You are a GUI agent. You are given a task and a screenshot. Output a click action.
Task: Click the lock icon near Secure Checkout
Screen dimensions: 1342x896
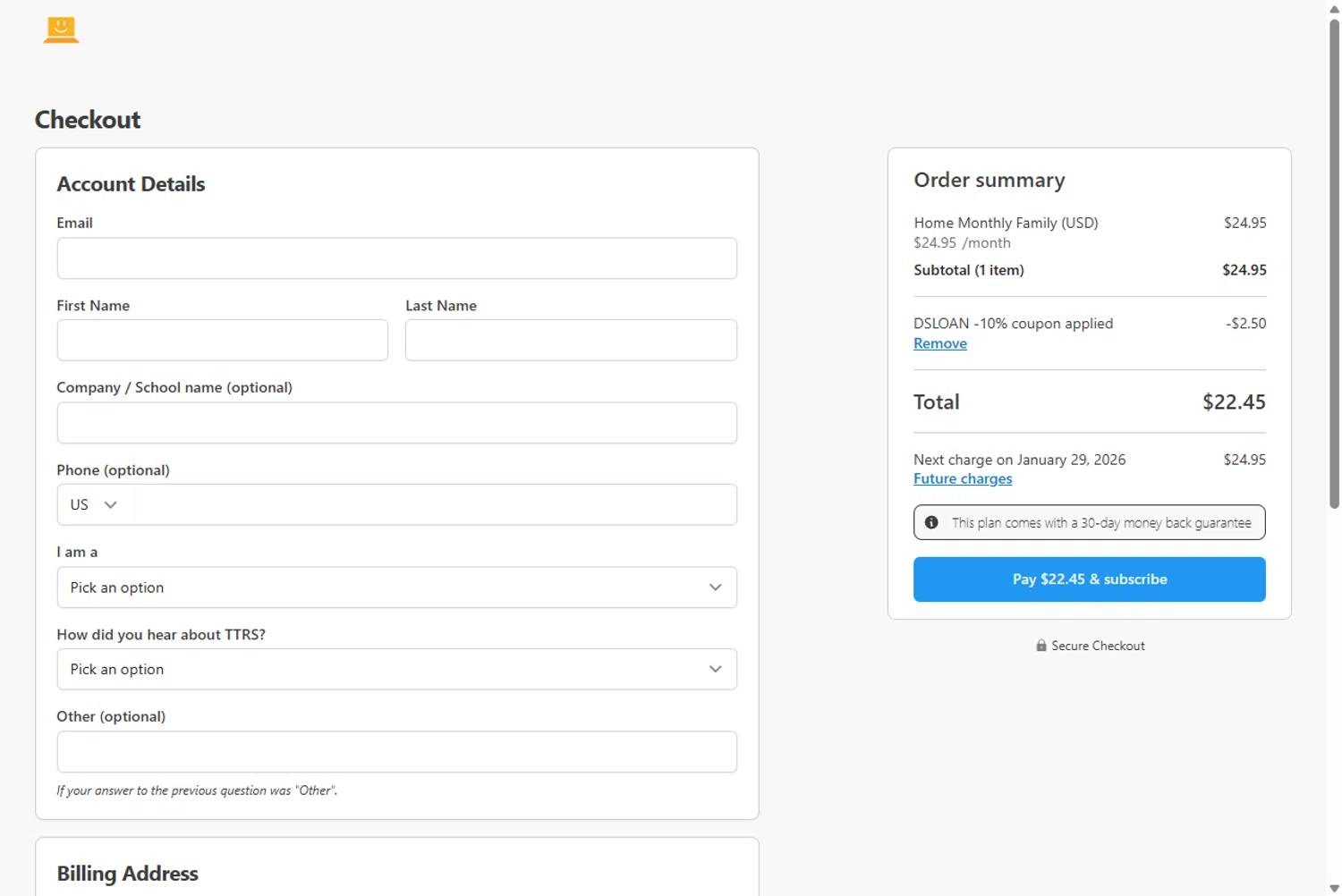[1040, 646]
